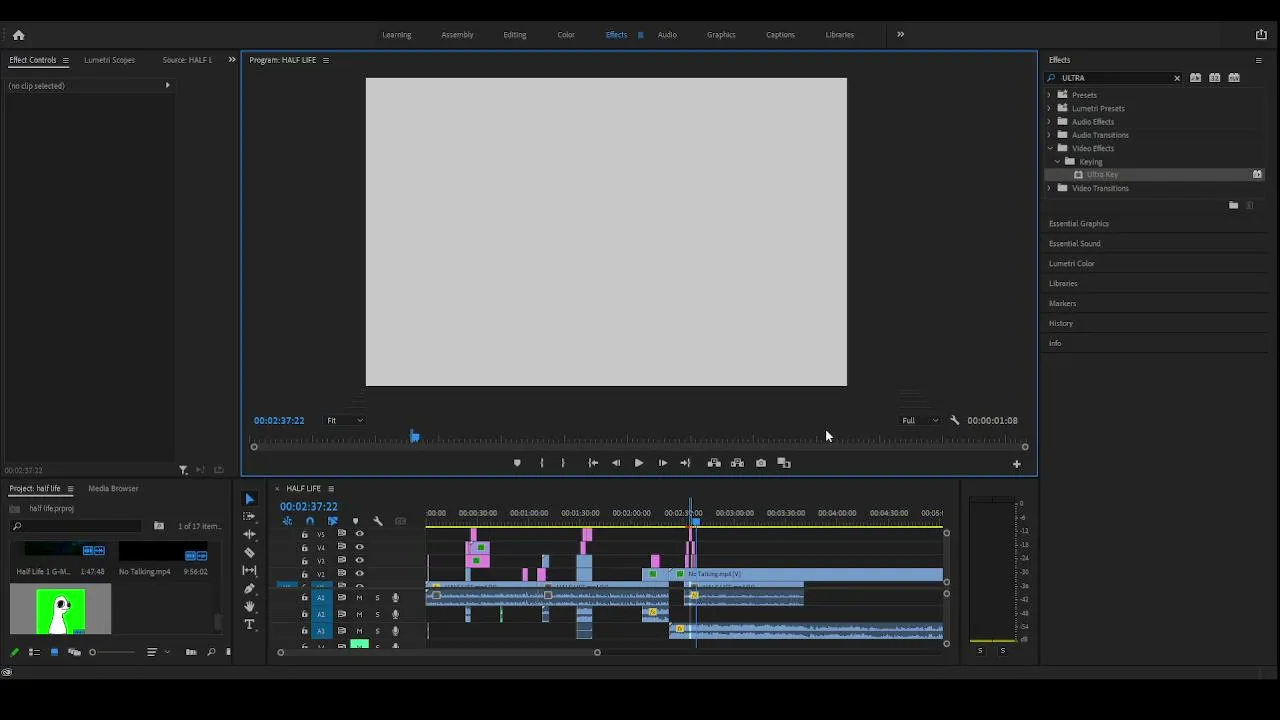The width and height of the screenshot is (1280, 720).
Task: Click the Lift button
Action: coord(714,463)
